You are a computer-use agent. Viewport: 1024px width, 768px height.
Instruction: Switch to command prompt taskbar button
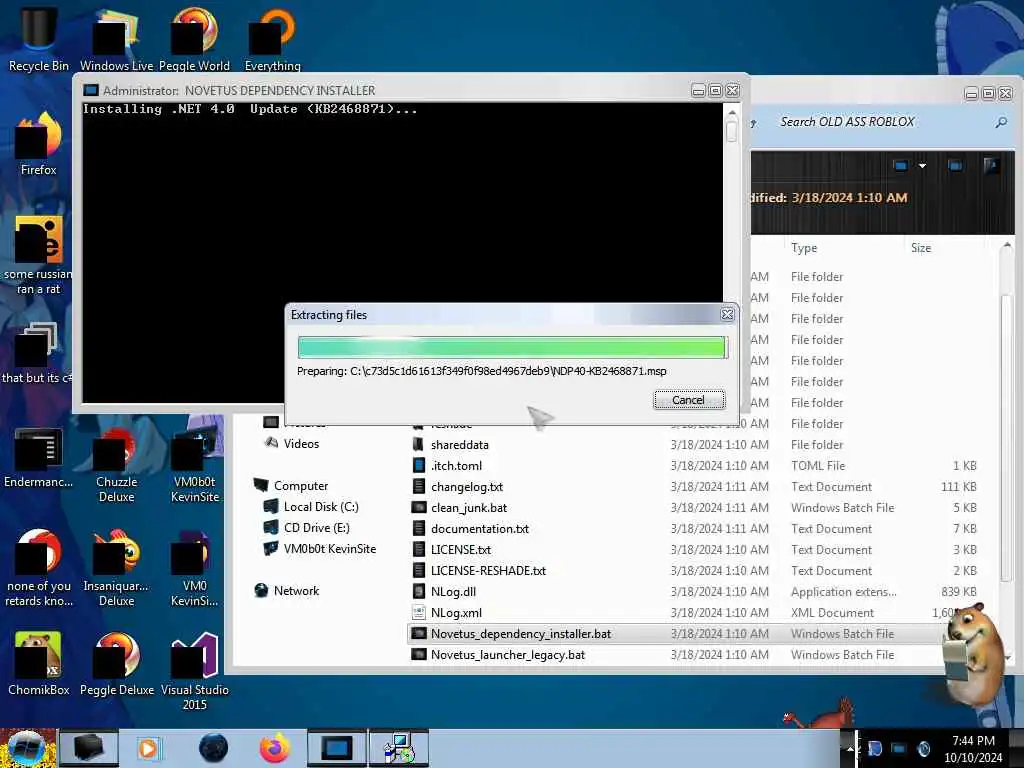pyautogui.click(x=336, y=748)
